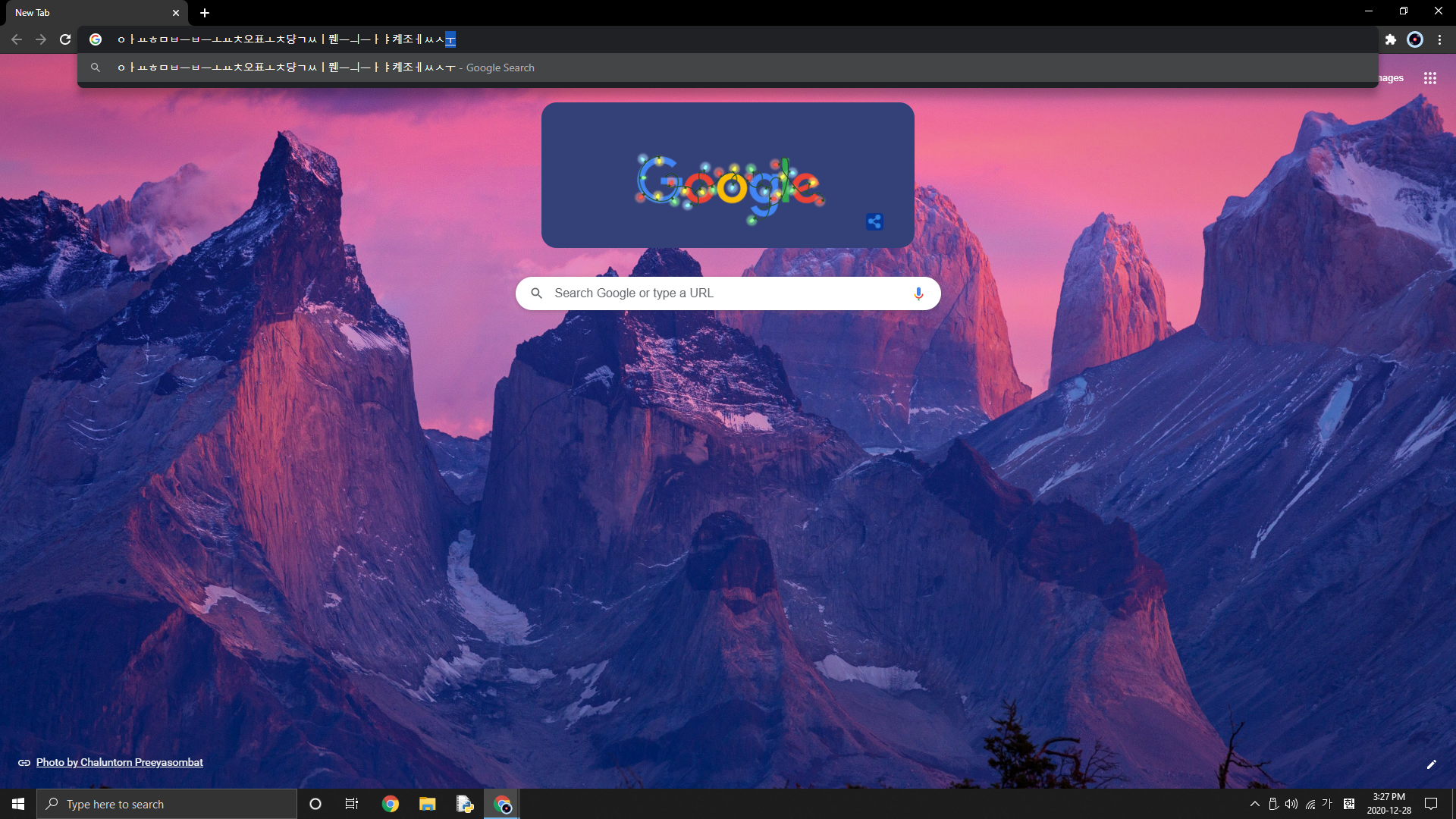Open the Windows notification center
The height and width of the screenshot is (819, 1456).
1430,804
